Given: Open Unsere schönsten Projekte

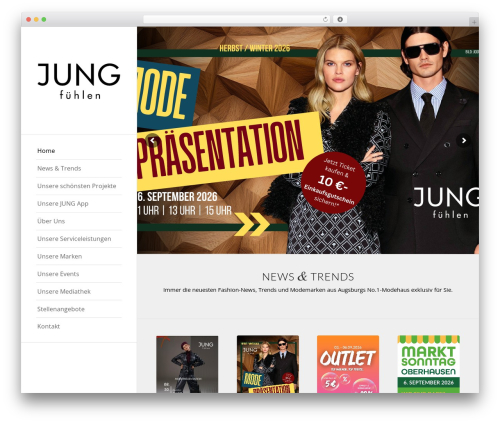Looking at the screenshot, I should tap(77, 186).
